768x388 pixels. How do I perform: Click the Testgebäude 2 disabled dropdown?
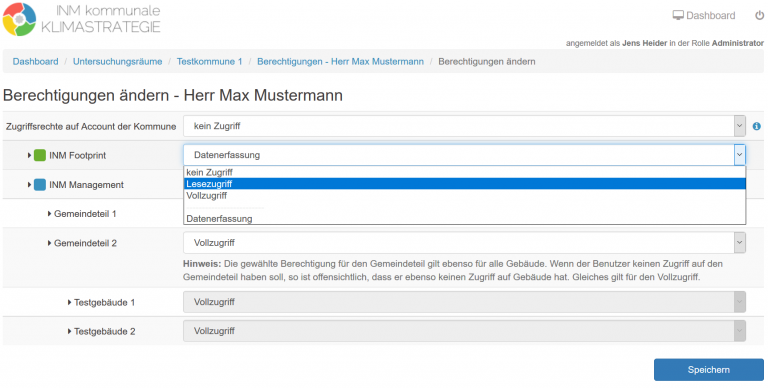464,331
